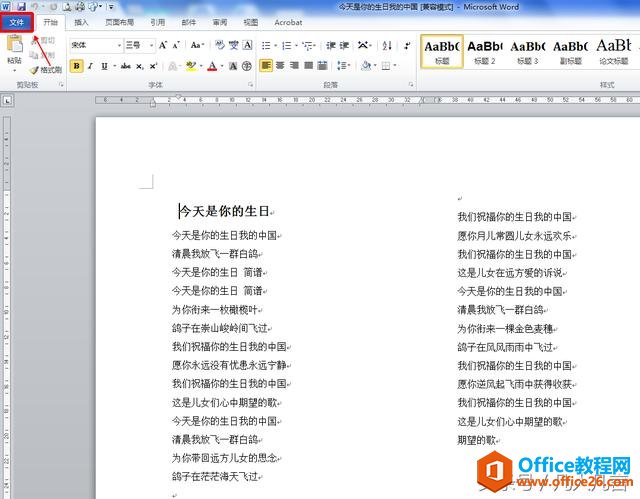The width and height of the screenshot is (640, 499).
Task: Switch to the Acrobat tab
Action: [288, 22]
